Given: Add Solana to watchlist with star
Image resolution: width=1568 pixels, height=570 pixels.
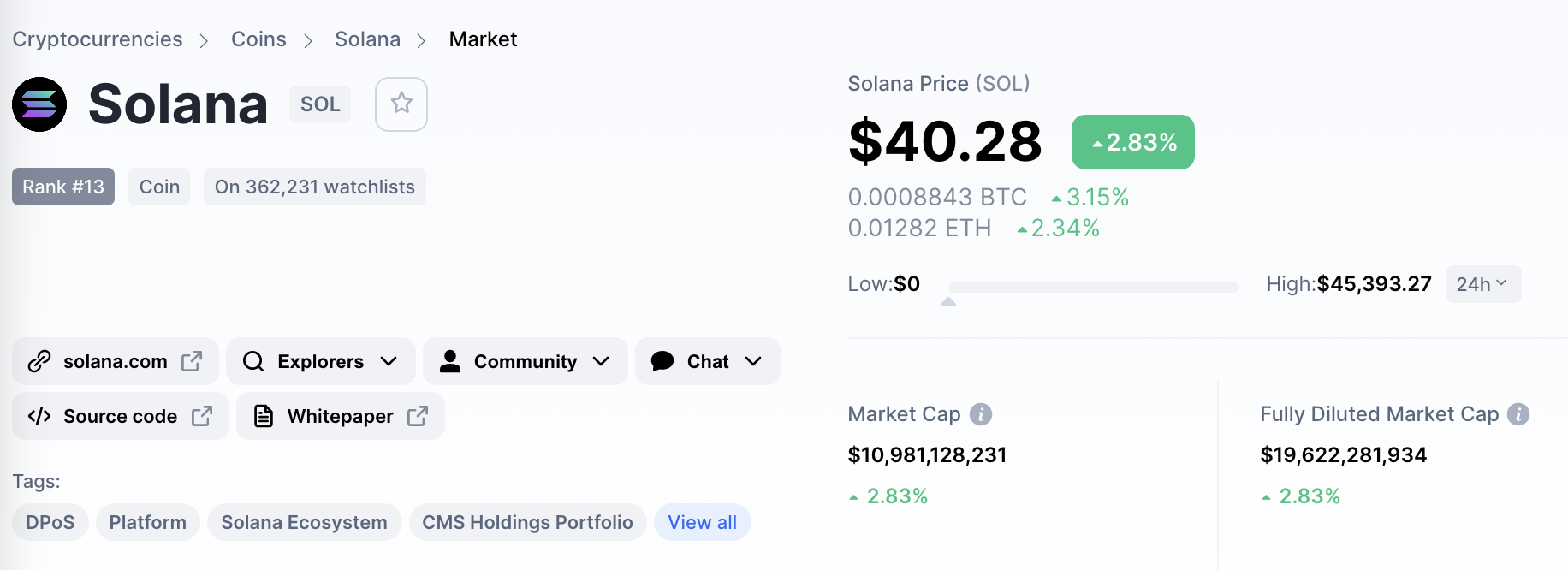Looking at the screenshot, I should 401,104.
